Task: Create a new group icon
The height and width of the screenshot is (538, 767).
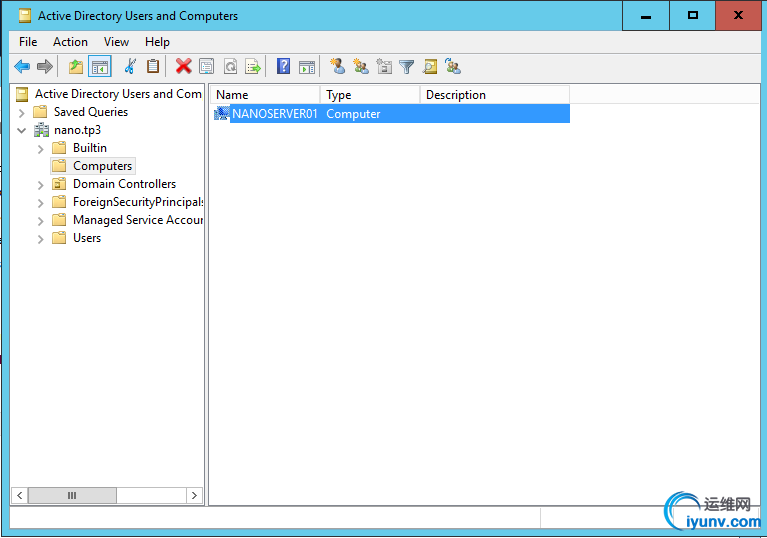Action: click(x=361, y=66)
